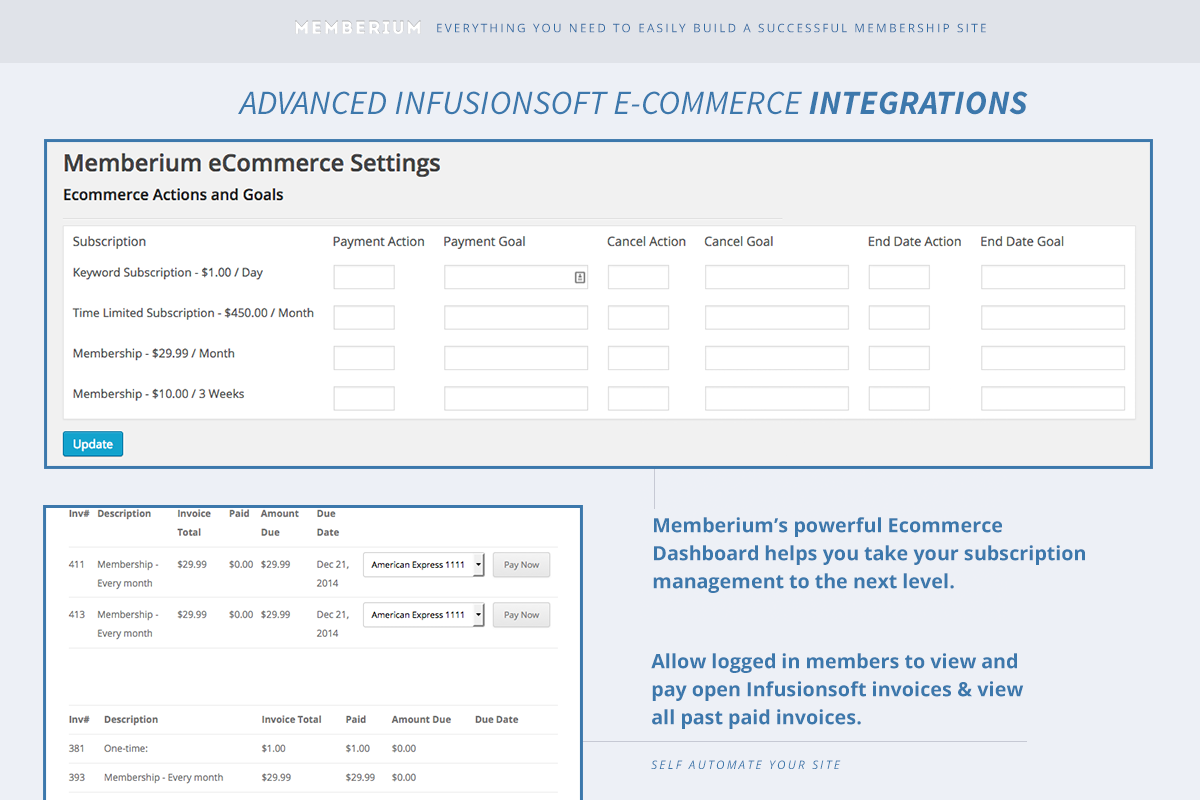Click End Date Goal field for Membership $10.00 / 3 Weeks
Image resolution: width=1200 pixels, height=800 pixels.
coord(1053,398)
